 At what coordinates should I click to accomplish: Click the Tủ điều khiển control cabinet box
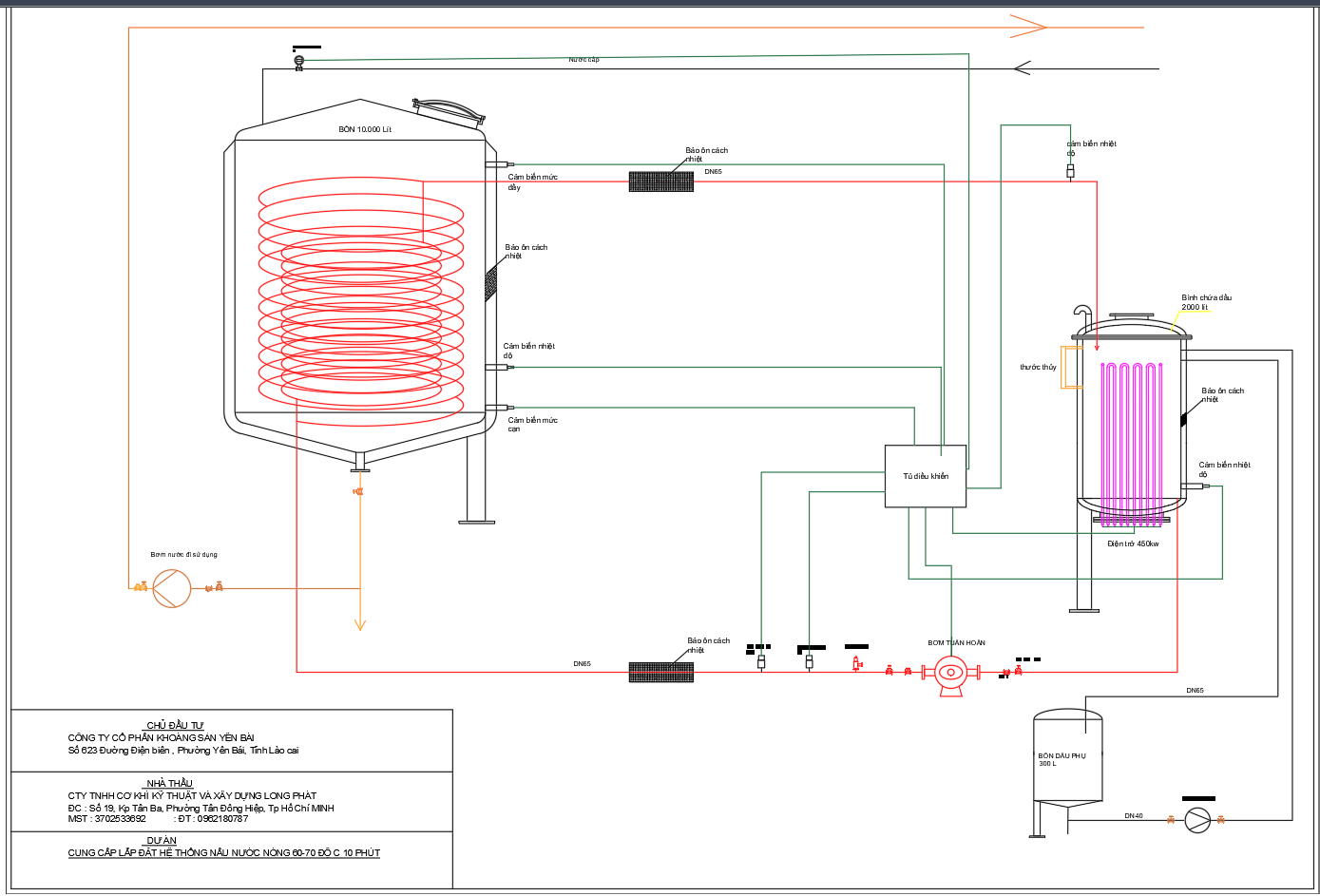tap(926, 476)
